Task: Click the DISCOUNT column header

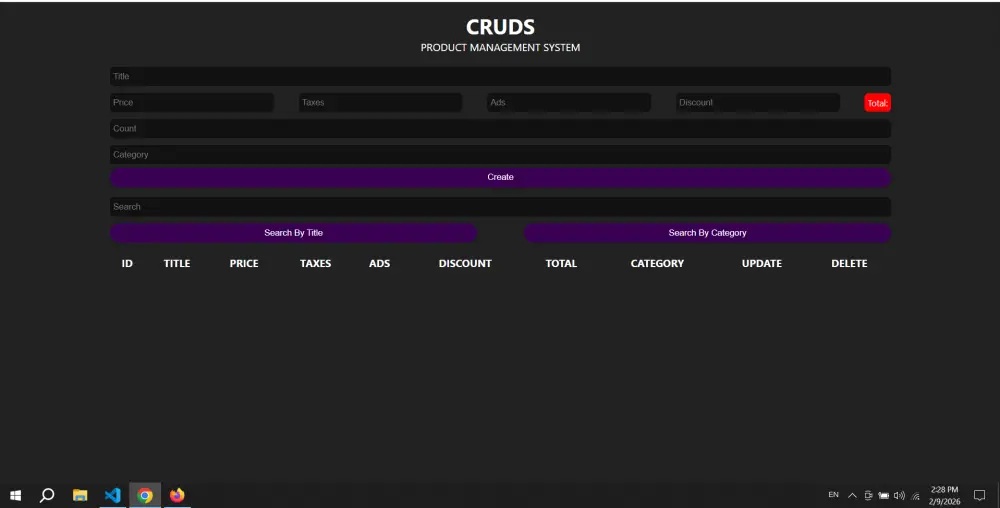Action: coord(465,263)
